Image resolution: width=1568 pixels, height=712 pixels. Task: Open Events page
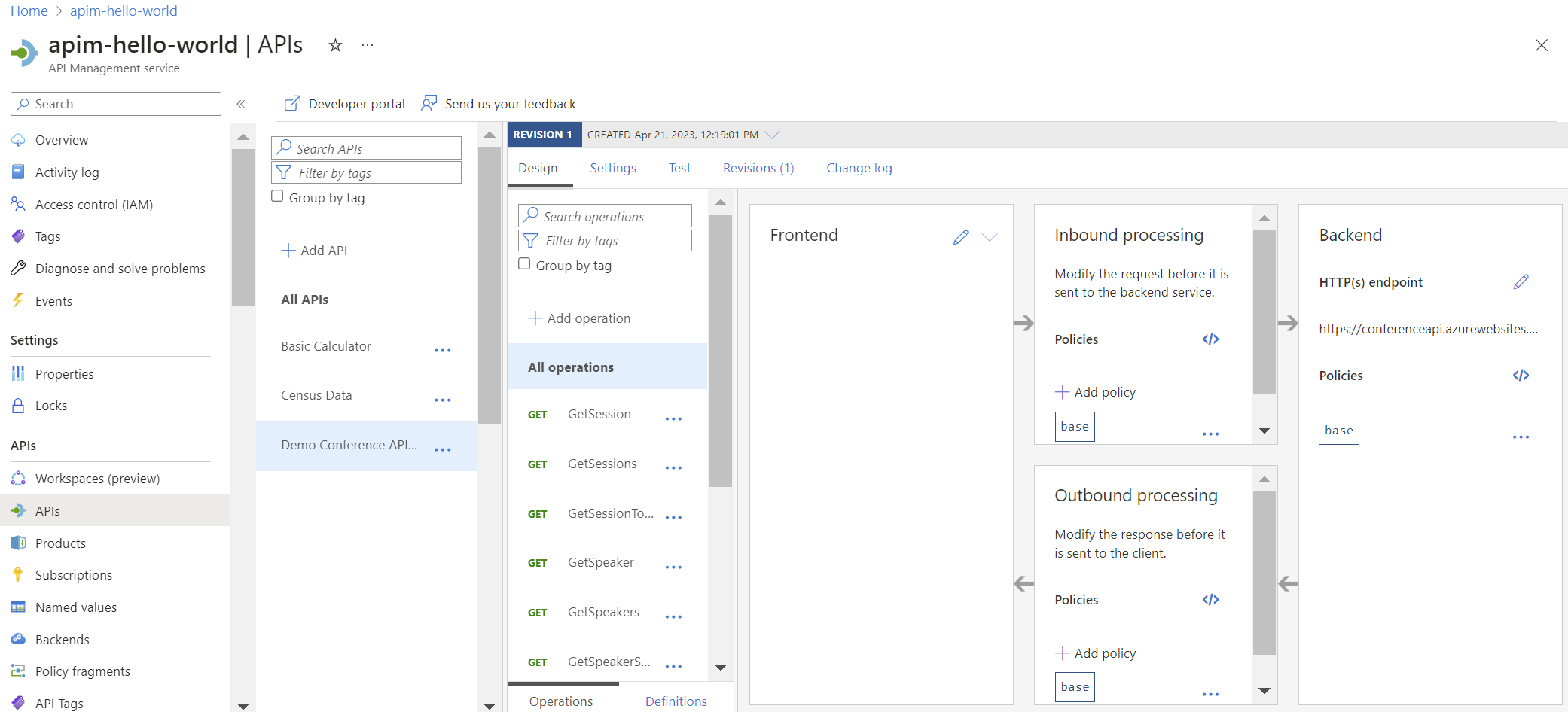click(x=53, y=301)
